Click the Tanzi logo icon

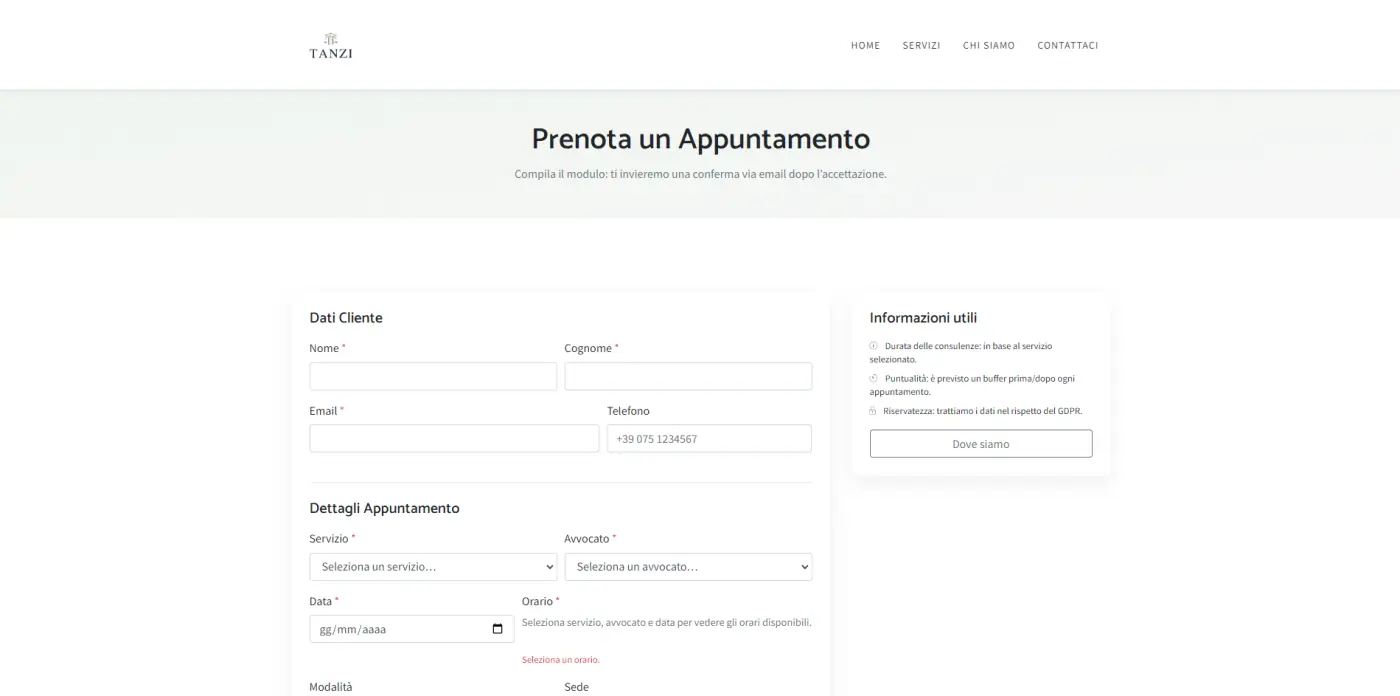point(329,36)
